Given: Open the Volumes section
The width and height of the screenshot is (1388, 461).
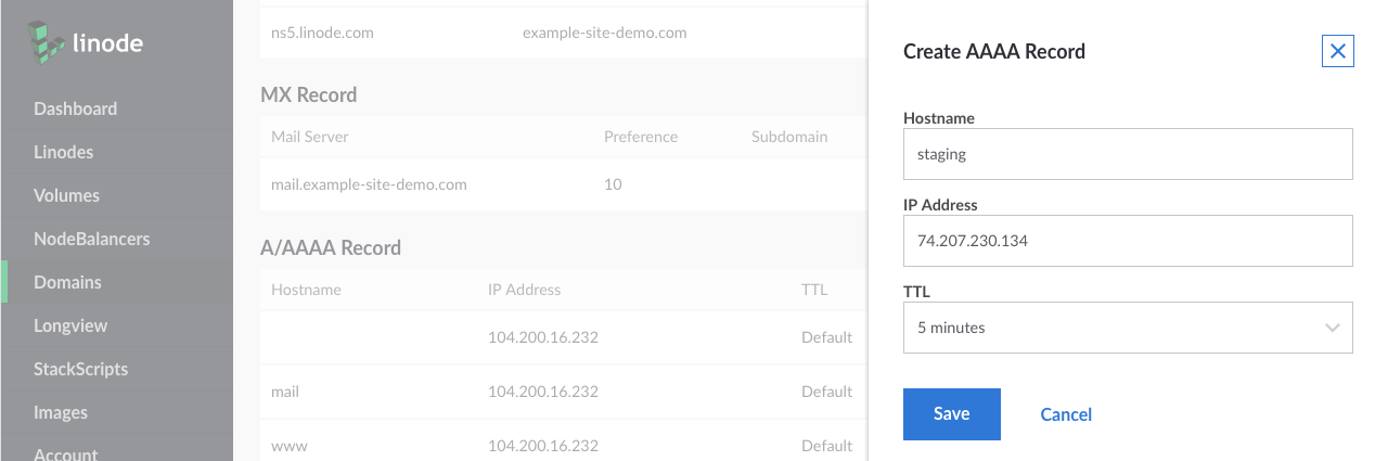Looking at the screenshot, I should point(66,196).
